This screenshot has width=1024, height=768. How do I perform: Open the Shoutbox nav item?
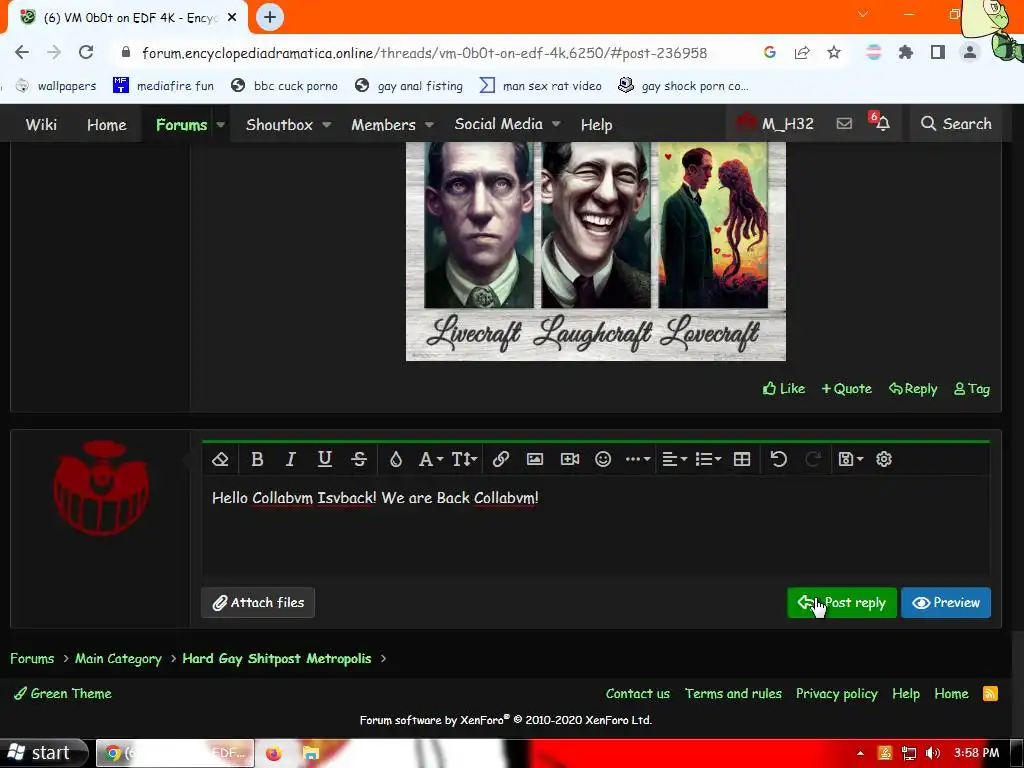pyautogui.click(x=279, y=124)
